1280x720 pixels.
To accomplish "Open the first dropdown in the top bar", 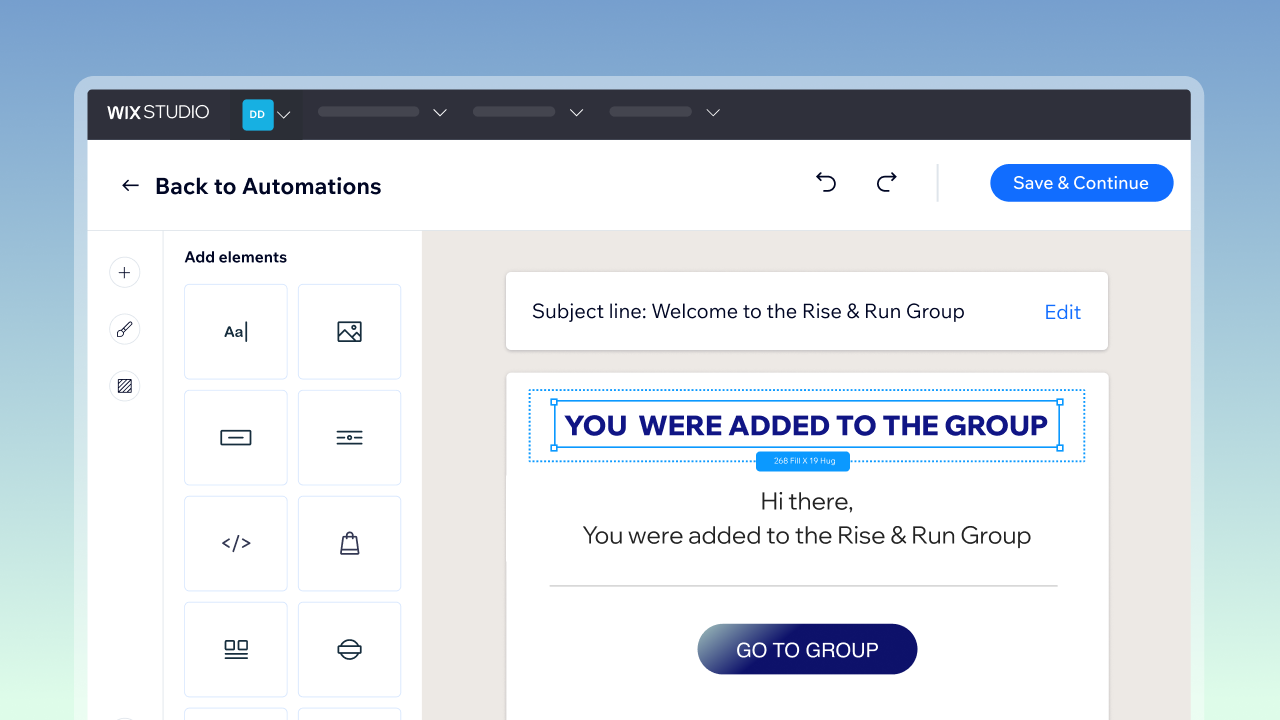I will [439, 112].
